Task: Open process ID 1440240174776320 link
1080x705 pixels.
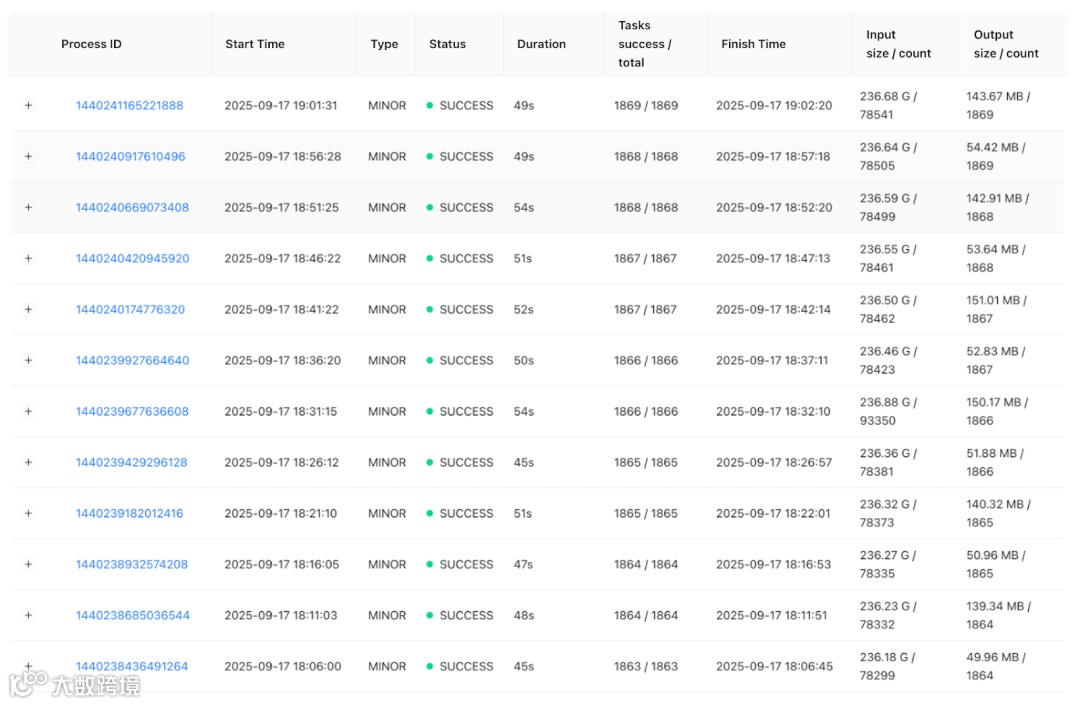Action: point(130,309)
